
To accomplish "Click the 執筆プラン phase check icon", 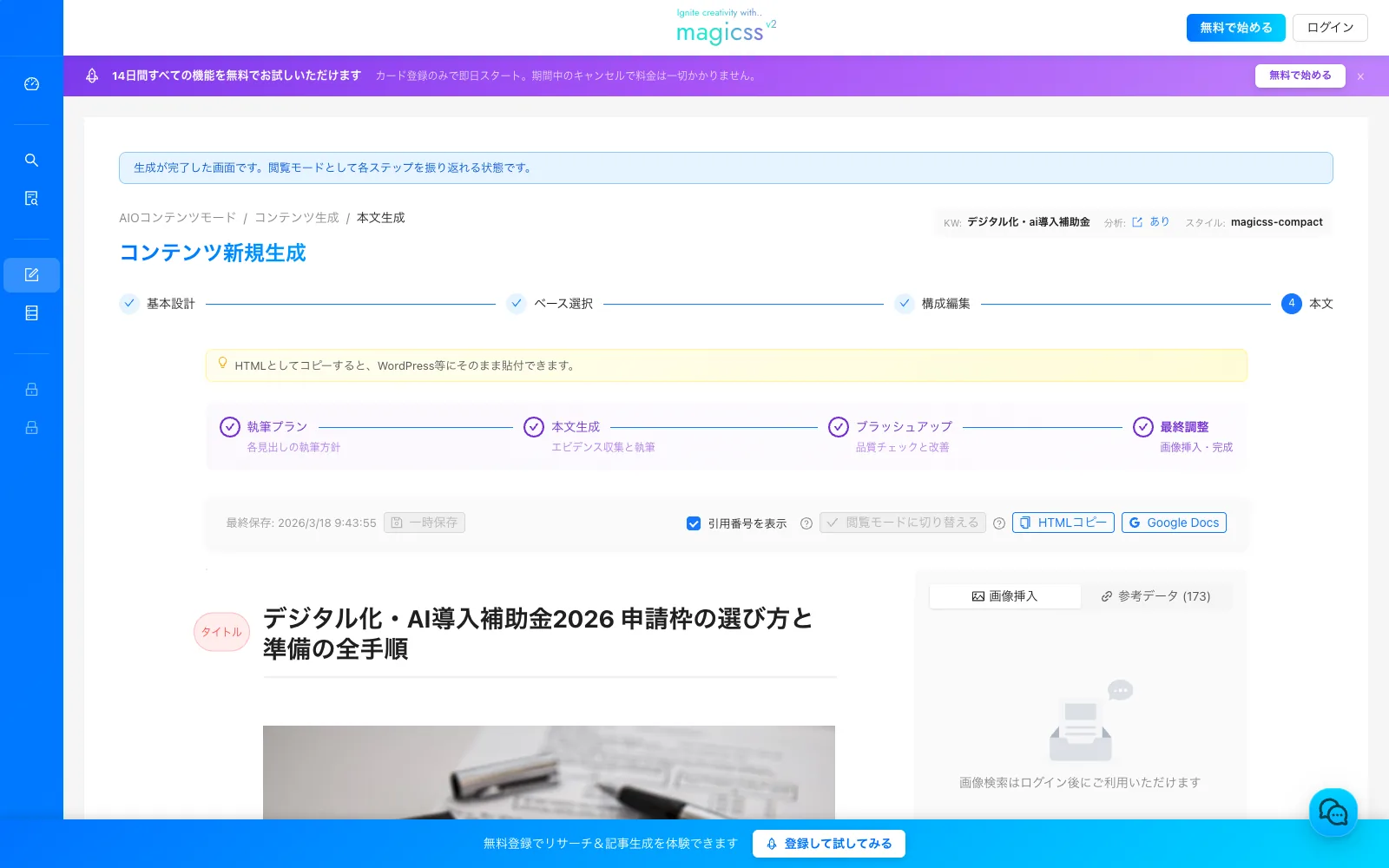I will (230, 427).
